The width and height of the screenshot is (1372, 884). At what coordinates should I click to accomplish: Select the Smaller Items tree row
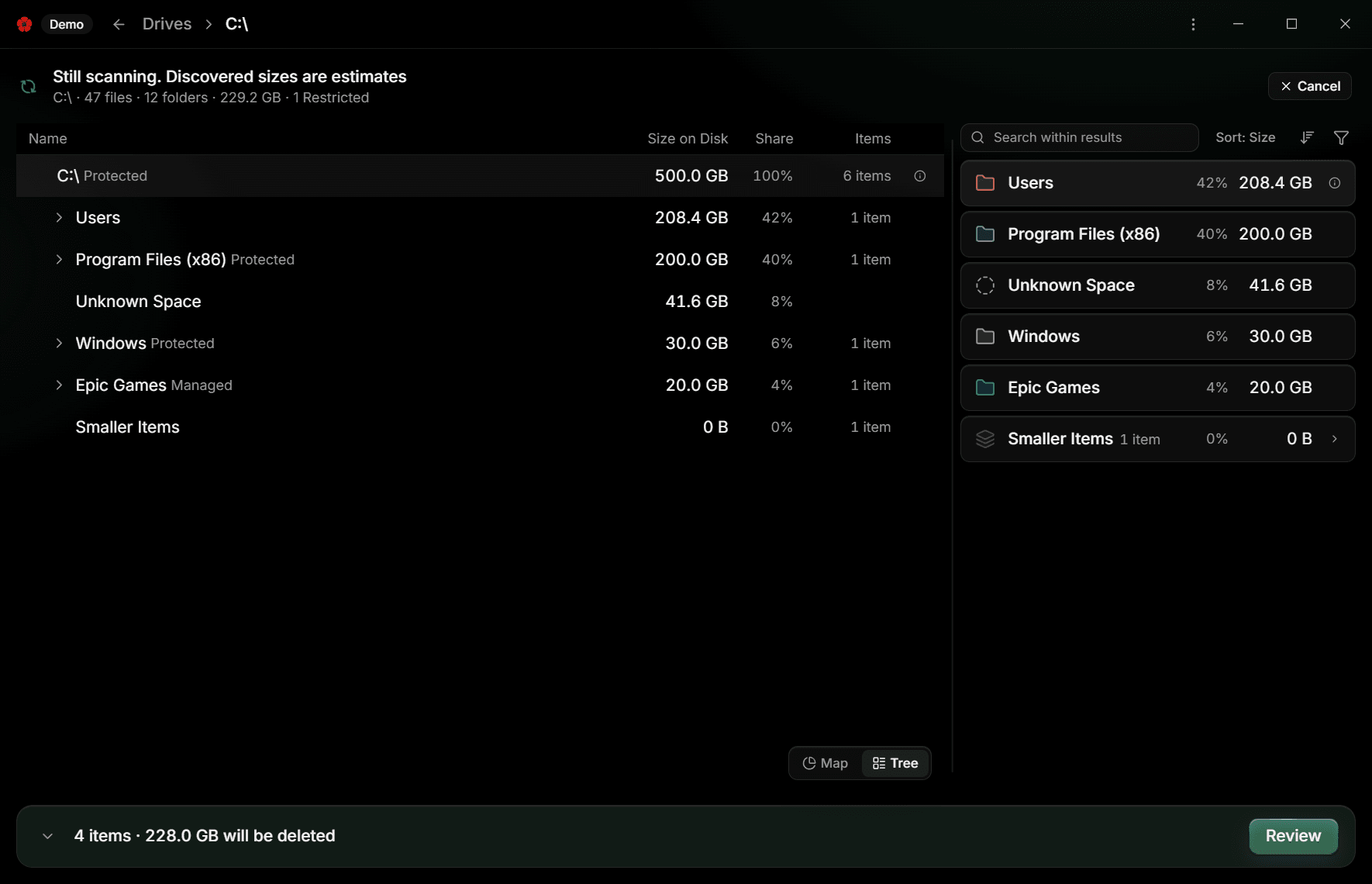pos(480,427)
